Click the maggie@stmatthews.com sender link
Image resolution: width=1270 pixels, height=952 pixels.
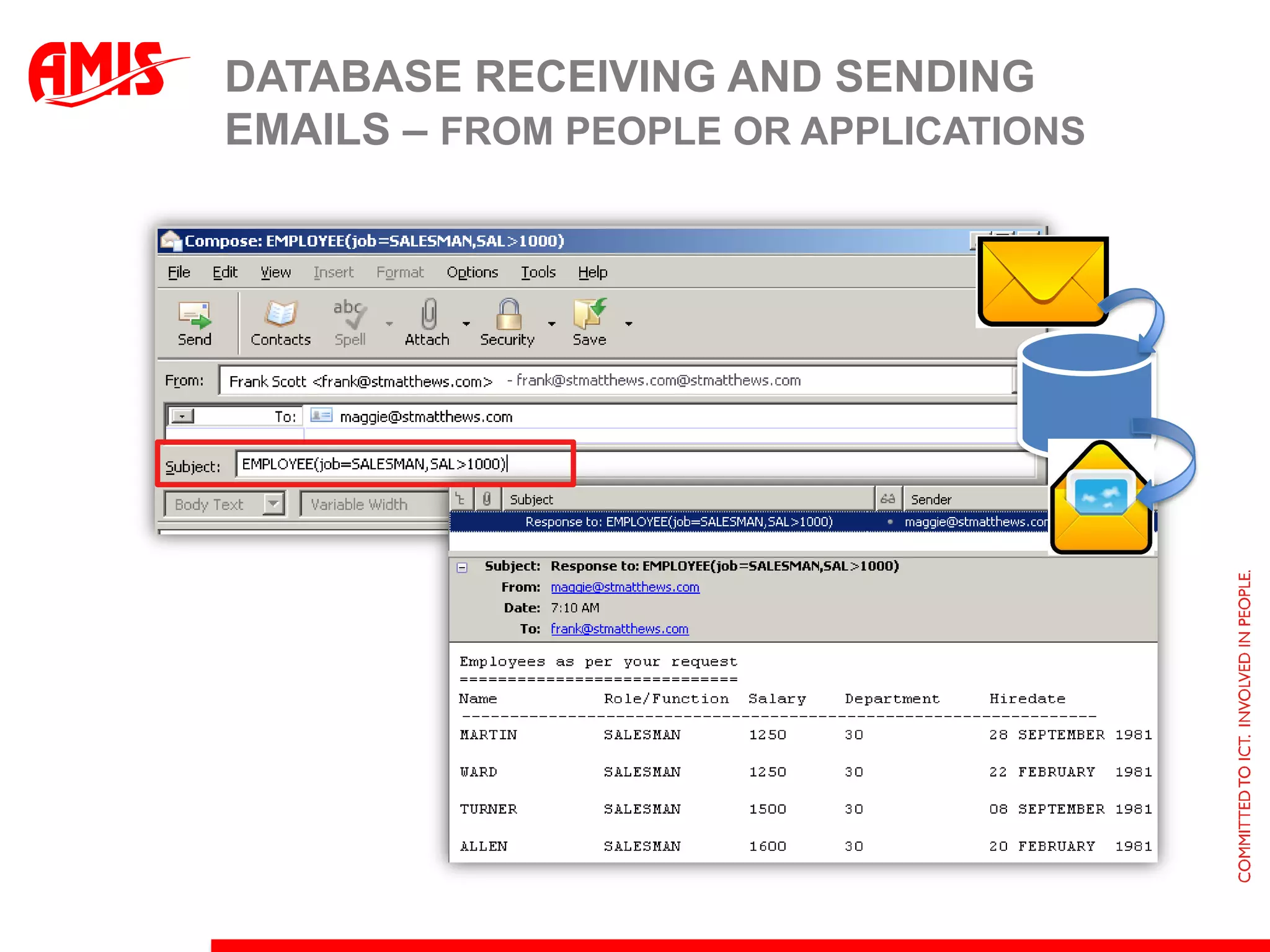point(625,587)
